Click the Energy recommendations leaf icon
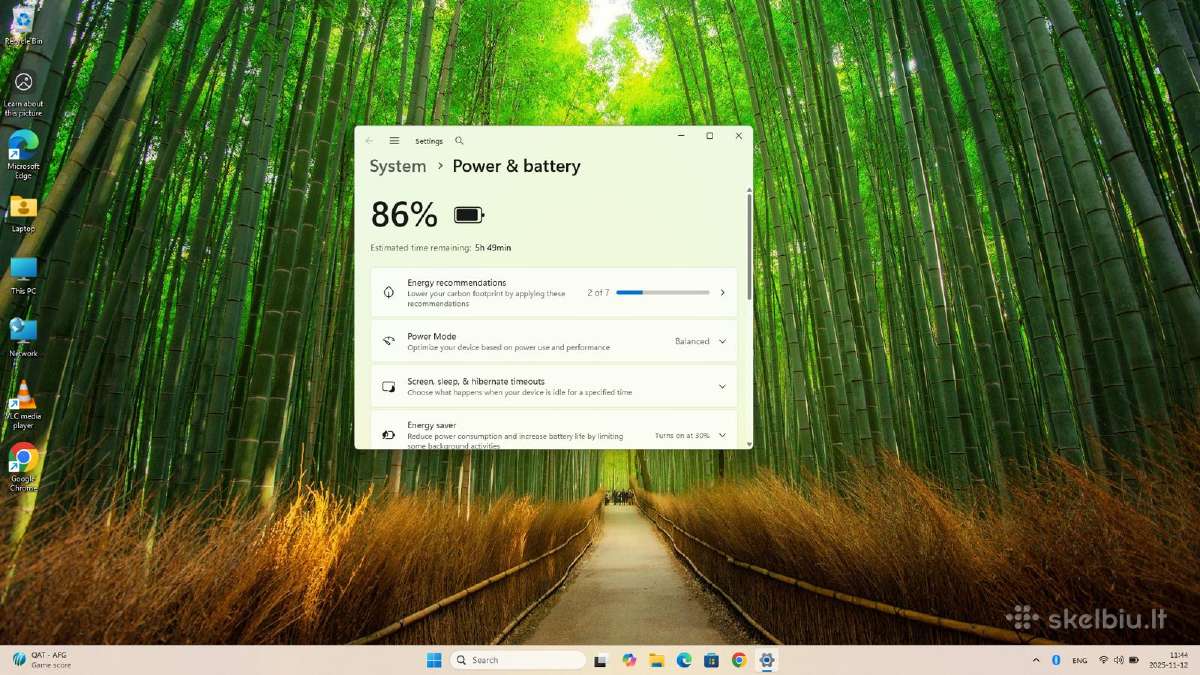1200x675 pixels. pyautogui.click(x=388, y=293)
